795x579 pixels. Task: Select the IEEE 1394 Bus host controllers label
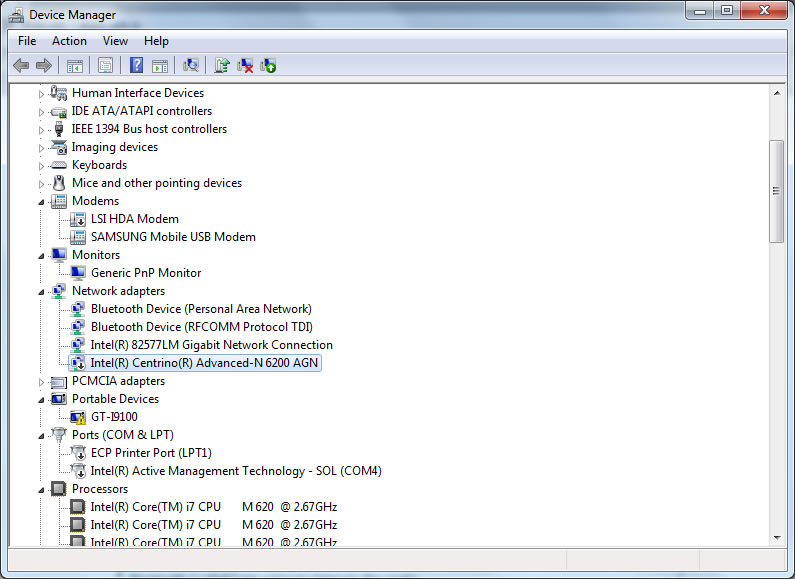(x=150, y=129)
